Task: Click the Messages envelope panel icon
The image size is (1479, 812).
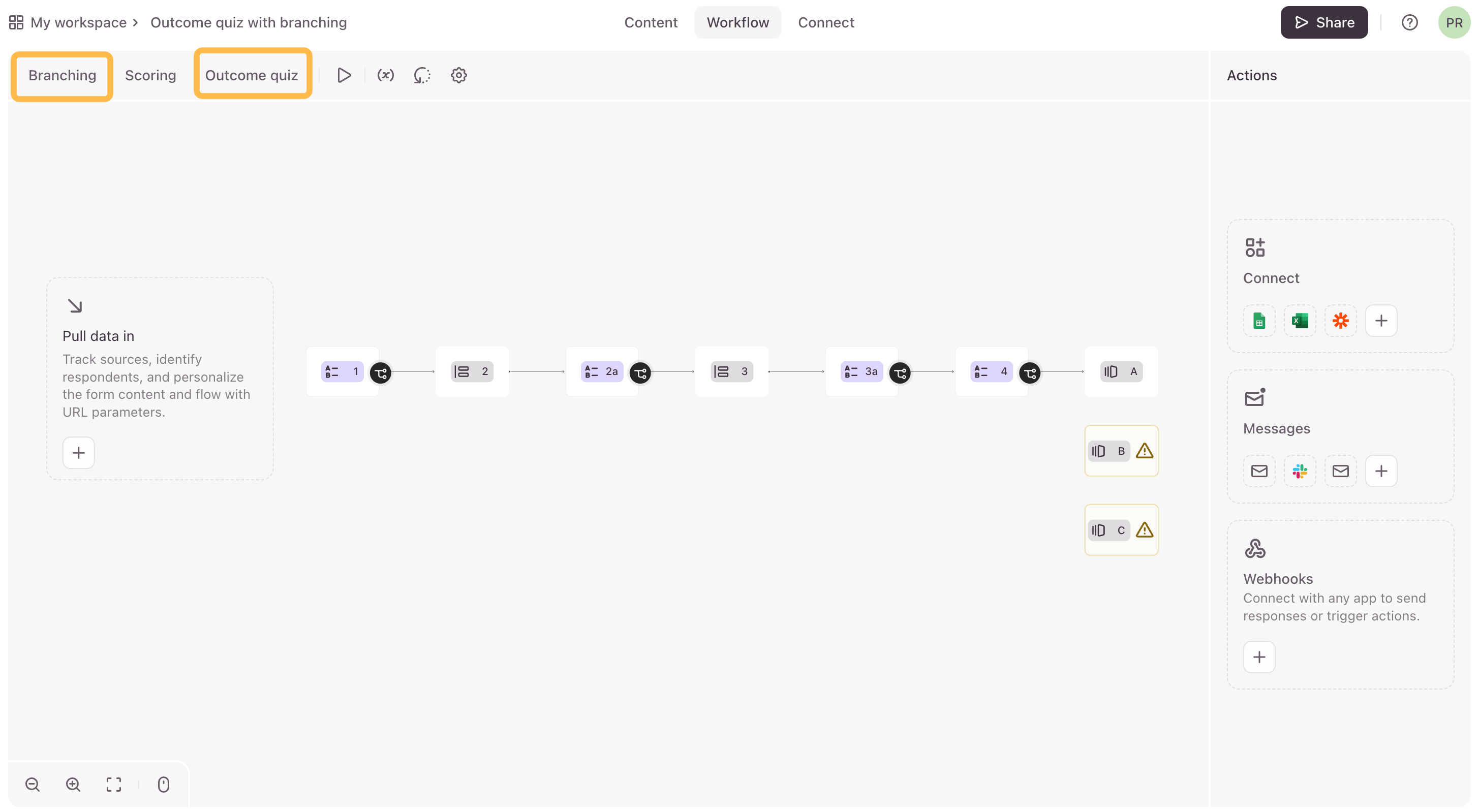Action: coord(1254,397)
